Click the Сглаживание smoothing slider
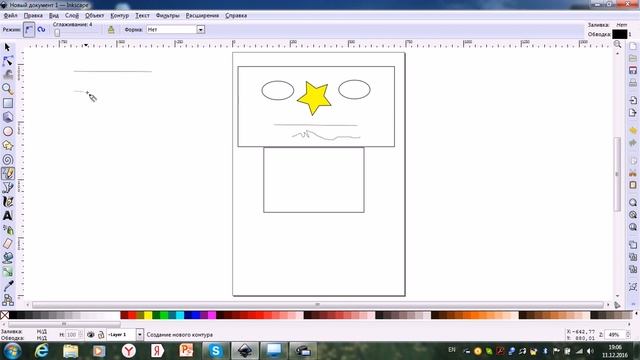The height and width of the screenshot is (360, 640). tap(57, 33)
